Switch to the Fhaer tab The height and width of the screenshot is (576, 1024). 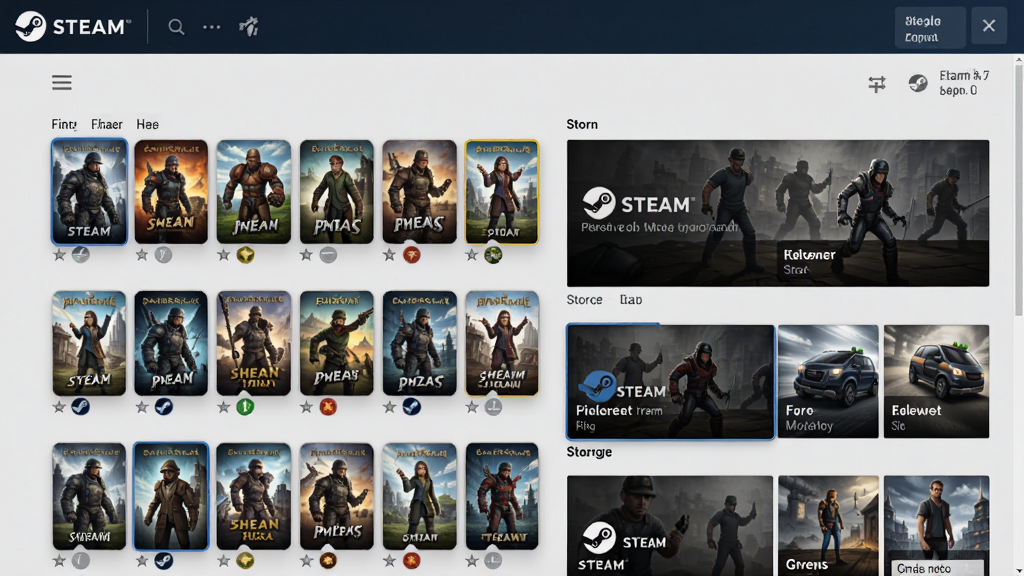tap(106, 124)
